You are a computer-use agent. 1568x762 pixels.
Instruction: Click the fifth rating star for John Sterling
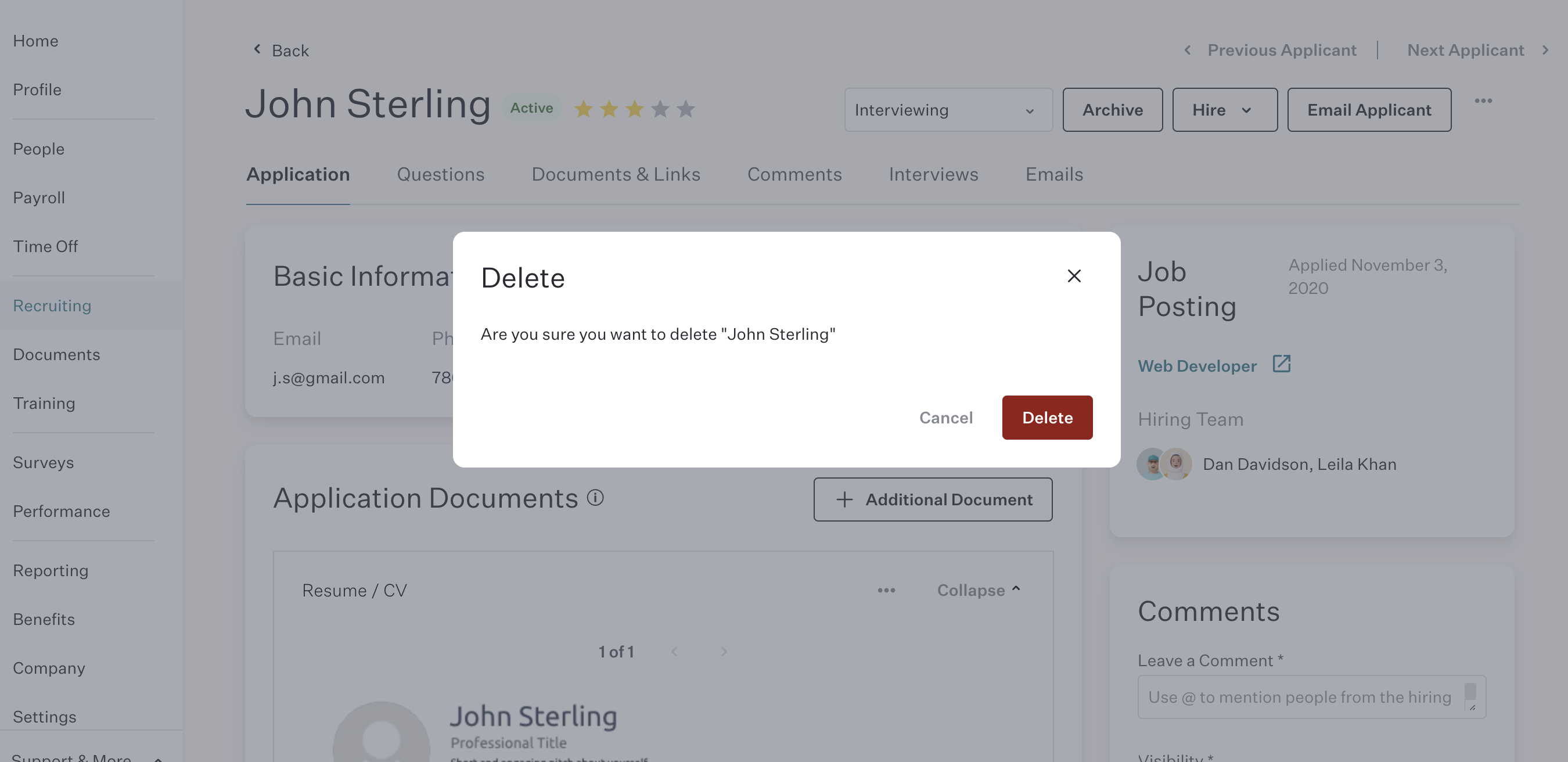click(686, 109)
